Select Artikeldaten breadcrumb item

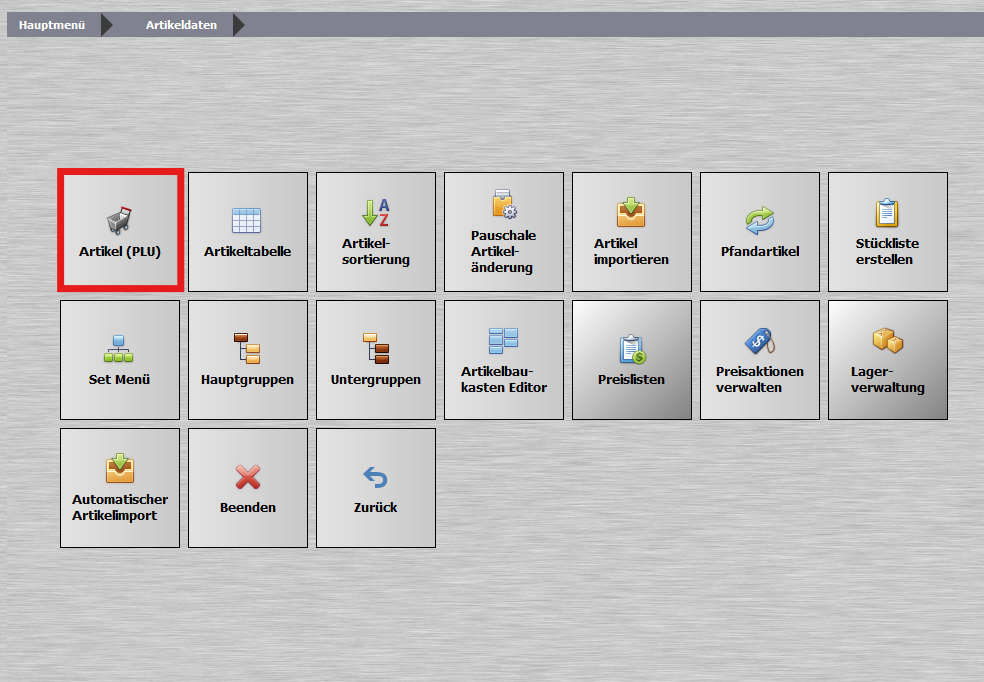point(181,24)
